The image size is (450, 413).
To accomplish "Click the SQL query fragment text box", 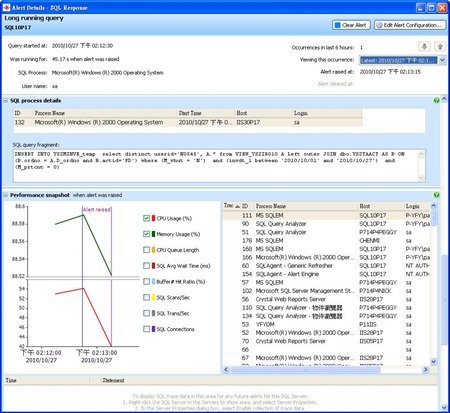I will (216, 166).
